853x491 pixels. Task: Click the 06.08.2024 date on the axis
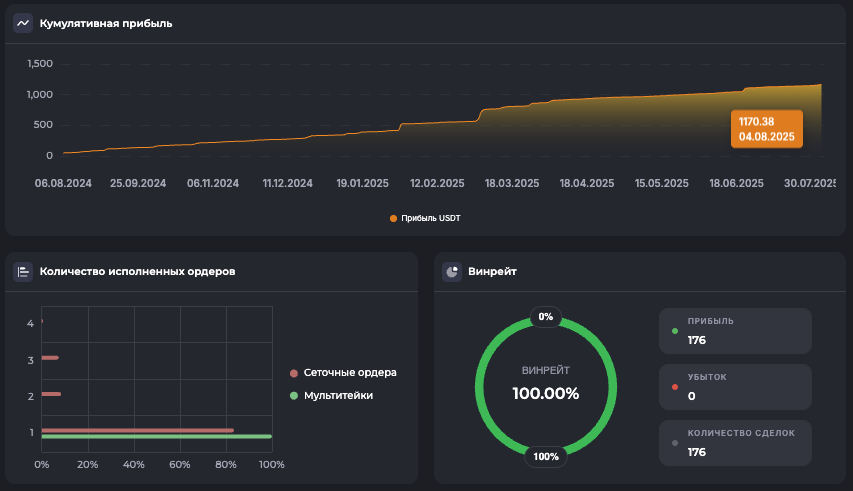click(63, 184)
